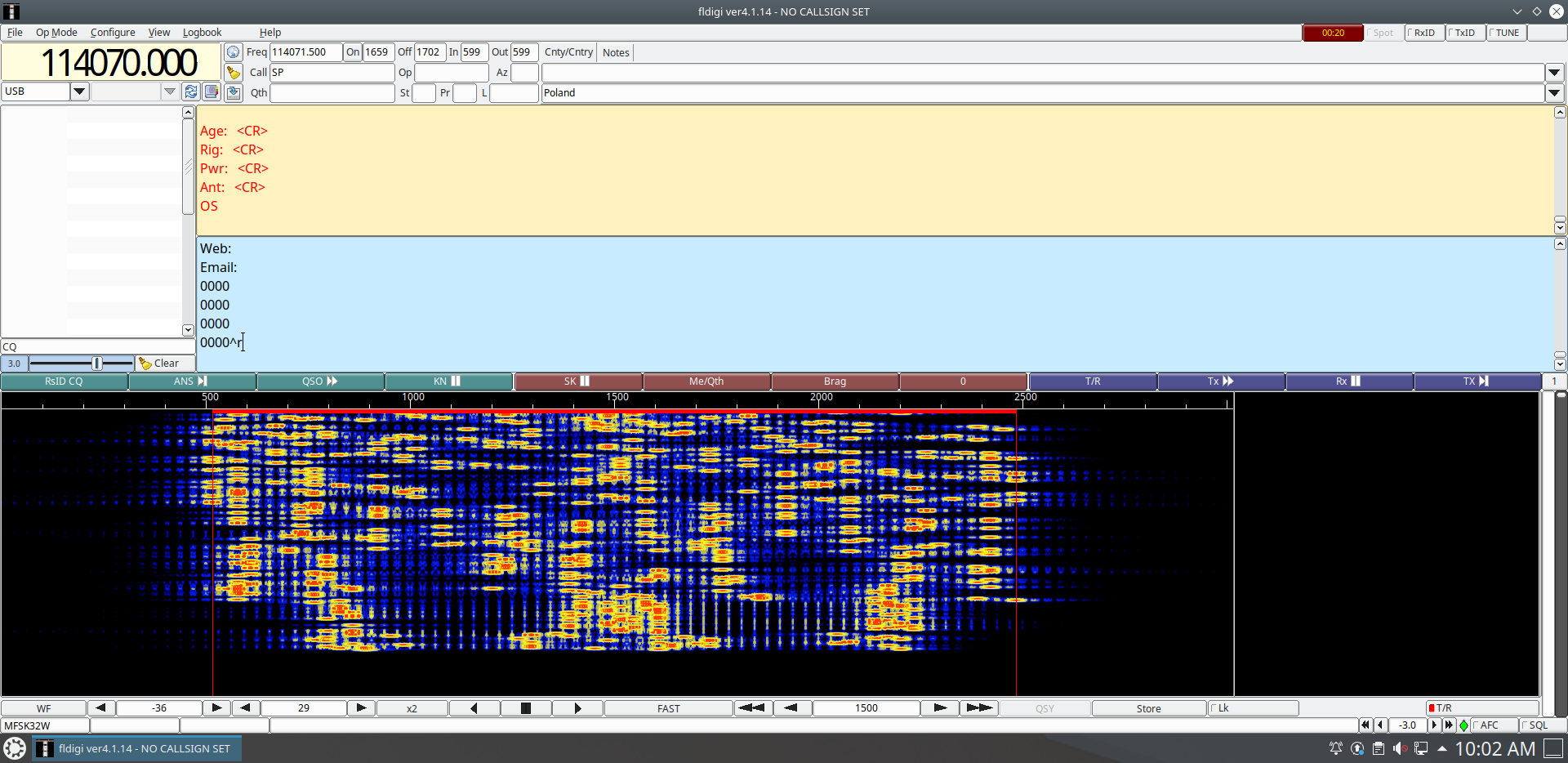Adjust the signal browser squelch slider
The height and width of the screenshot is (763, 1568).
96,364
